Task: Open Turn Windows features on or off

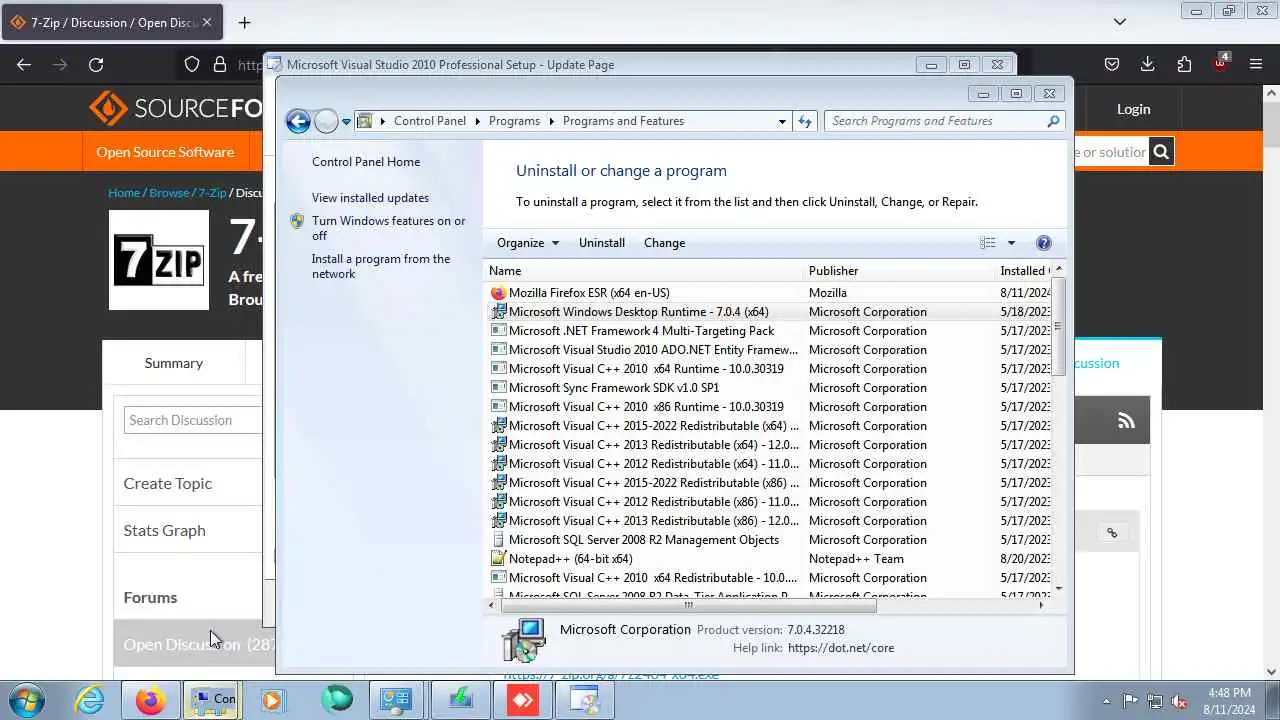Action: [388, 228]
